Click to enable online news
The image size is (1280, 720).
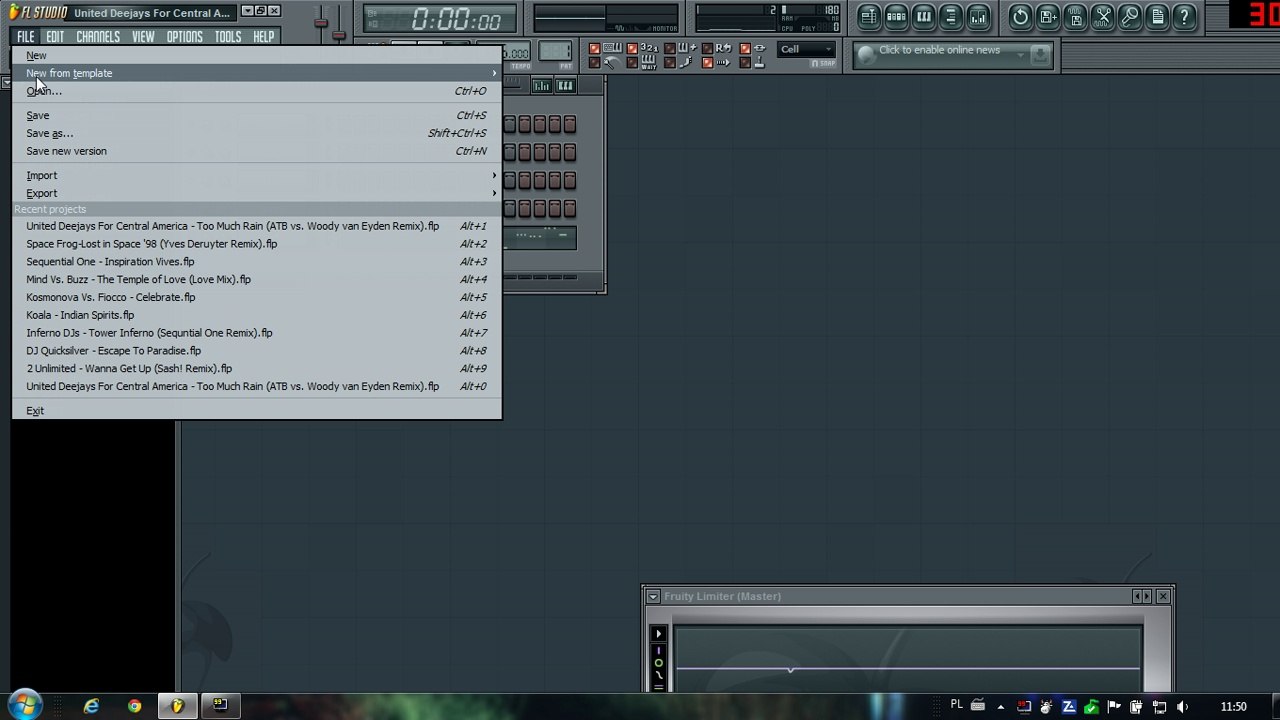click(939, 50)
